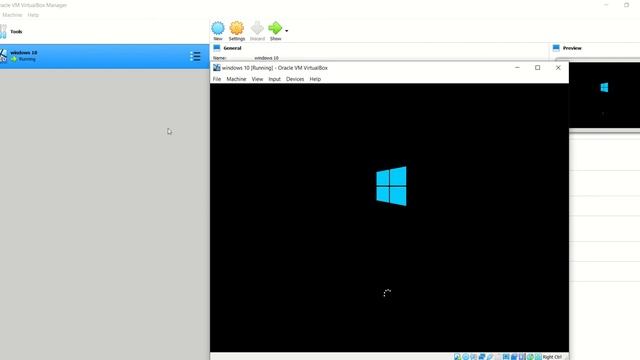Click the audio status bar icon

(x=473, y=357)
